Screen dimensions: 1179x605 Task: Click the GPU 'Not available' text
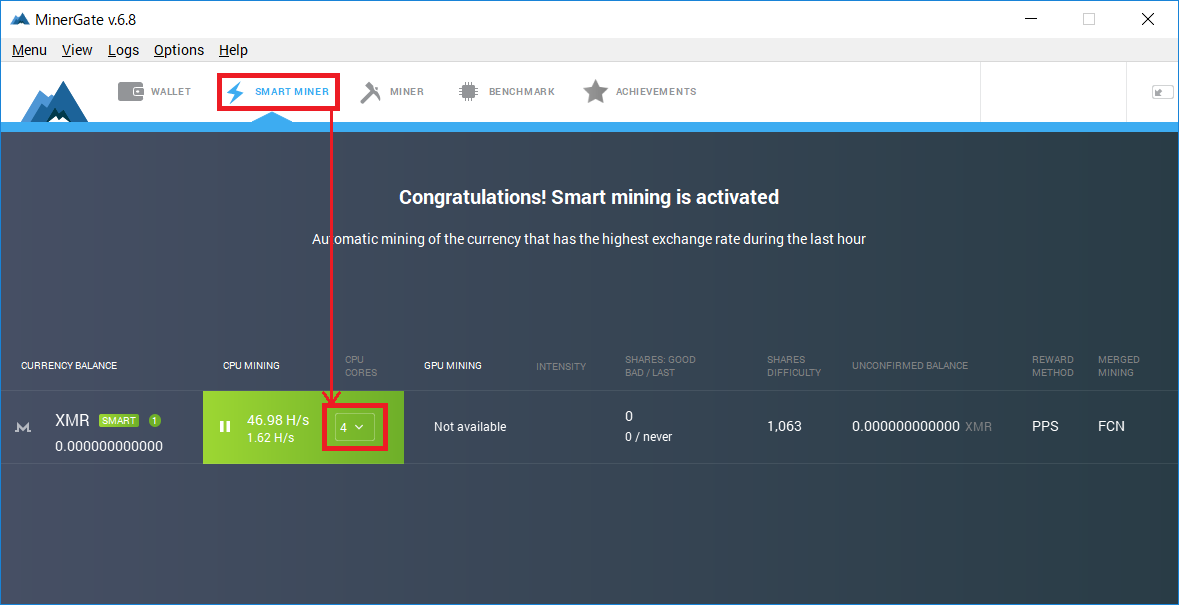470,427
